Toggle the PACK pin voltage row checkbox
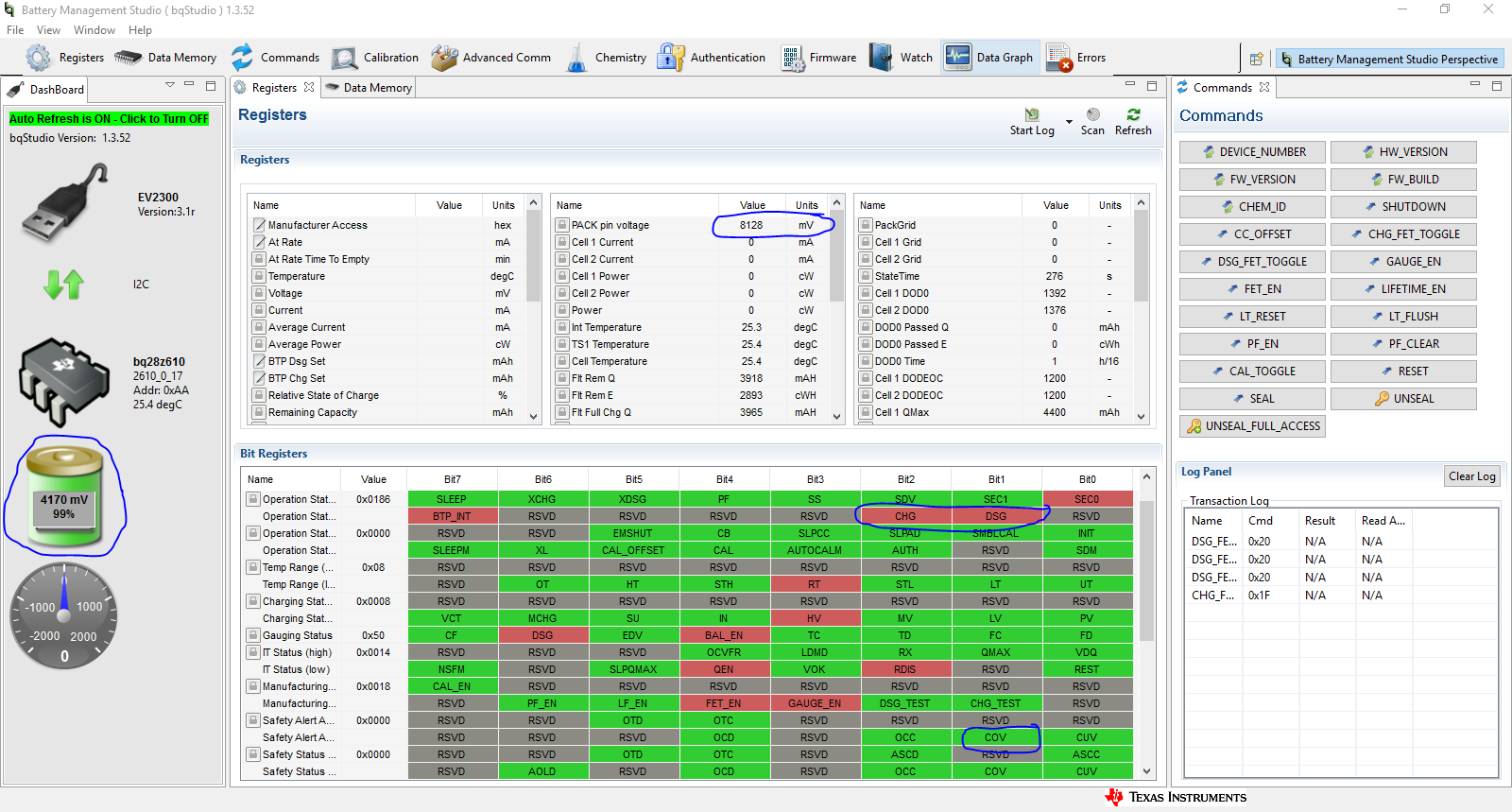The image size is (1512, 812). [562, 225]
